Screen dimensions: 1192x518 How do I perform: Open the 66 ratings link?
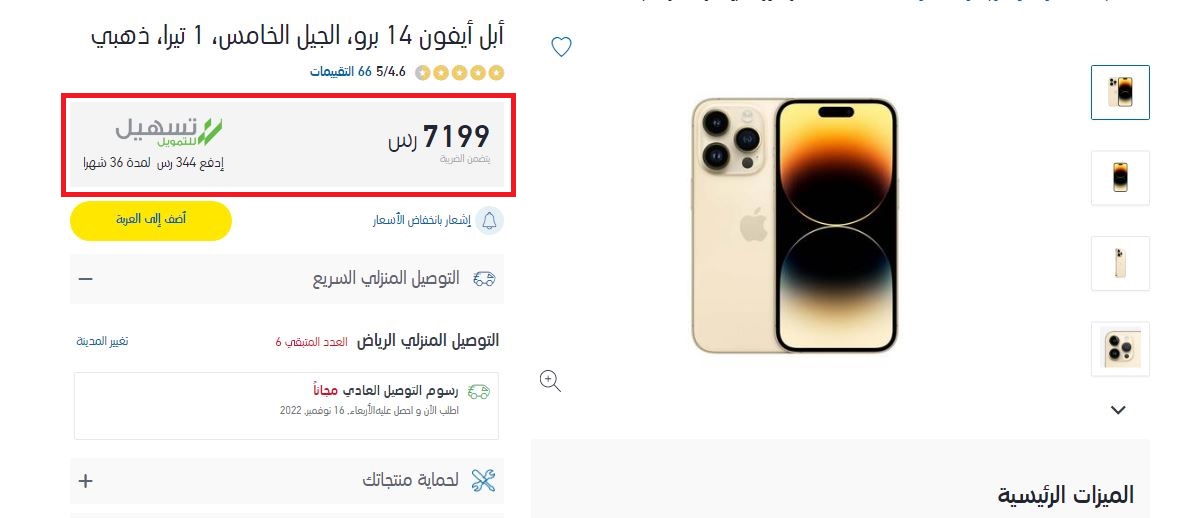tap(341, 72)
